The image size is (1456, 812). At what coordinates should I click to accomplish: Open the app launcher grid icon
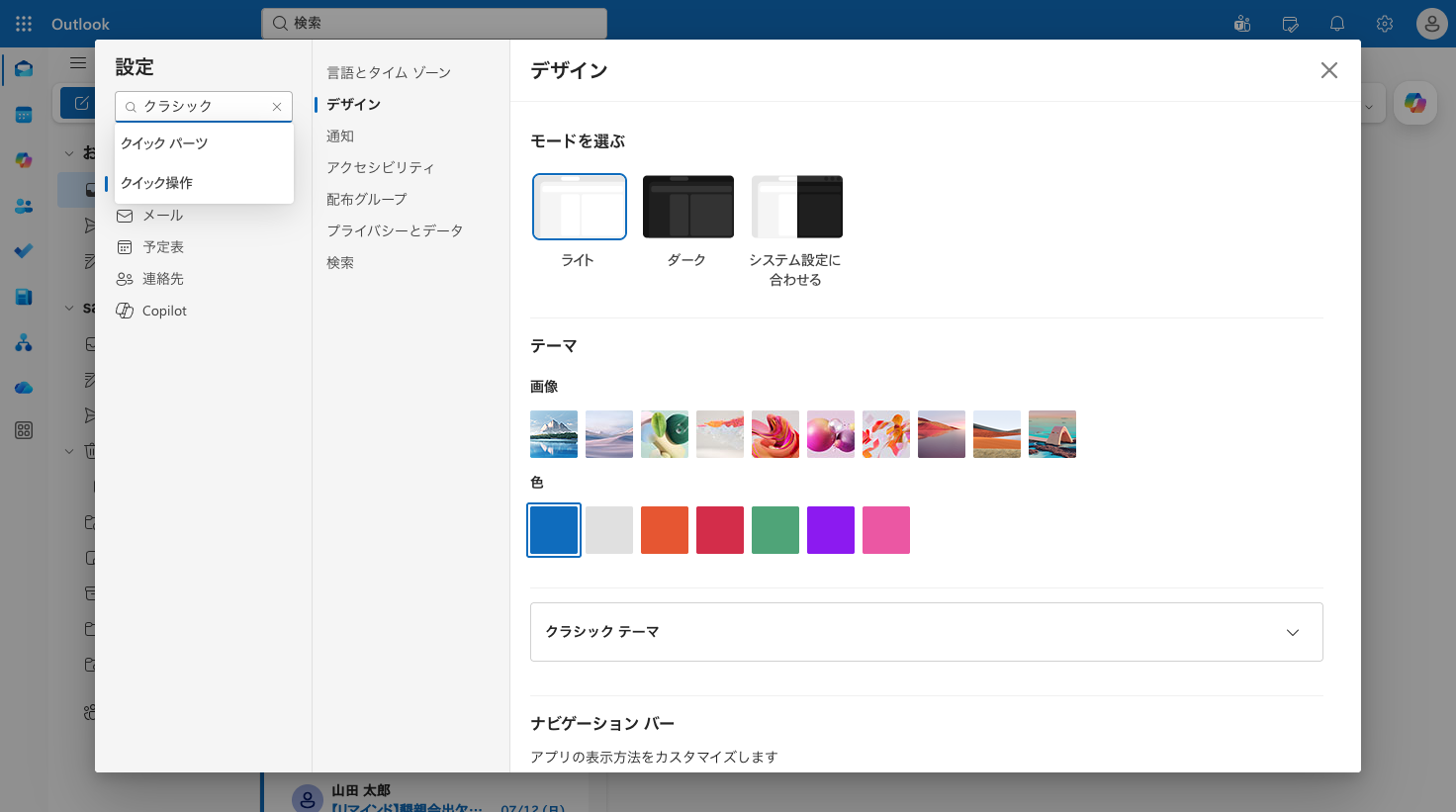tap(24, 24)
